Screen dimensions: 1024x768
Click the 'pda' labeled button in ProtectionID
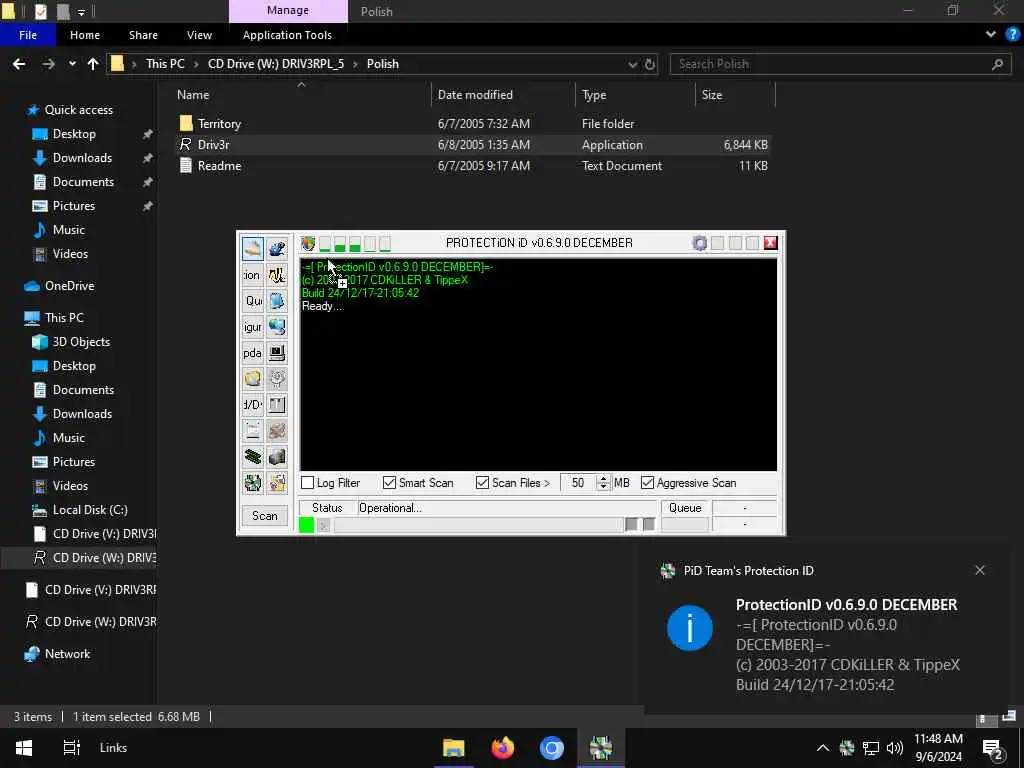coord(253,353)
